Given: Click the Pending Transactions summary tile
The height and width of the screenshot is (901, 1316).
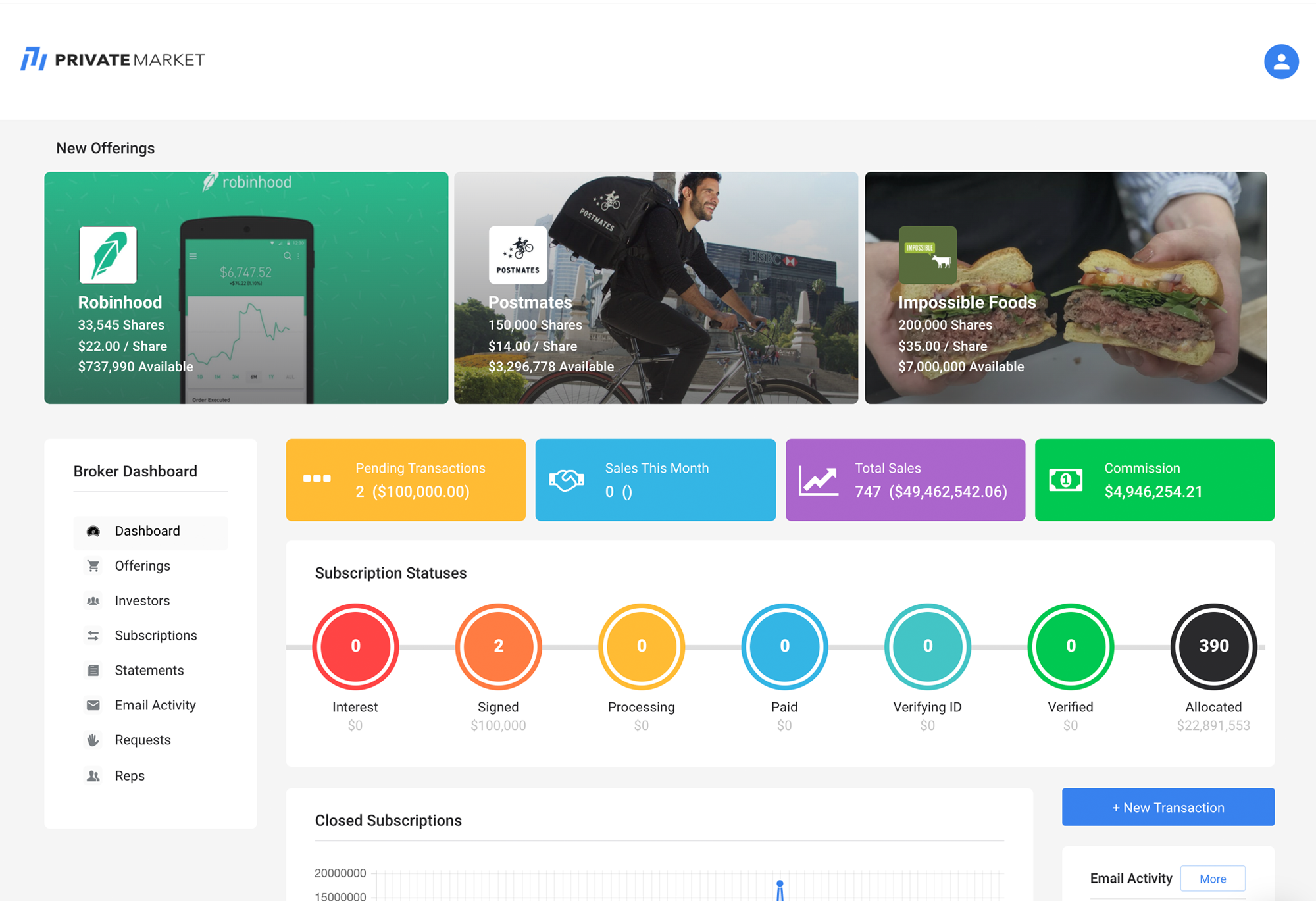Looking at the screenshot, I should pos(406,480).
